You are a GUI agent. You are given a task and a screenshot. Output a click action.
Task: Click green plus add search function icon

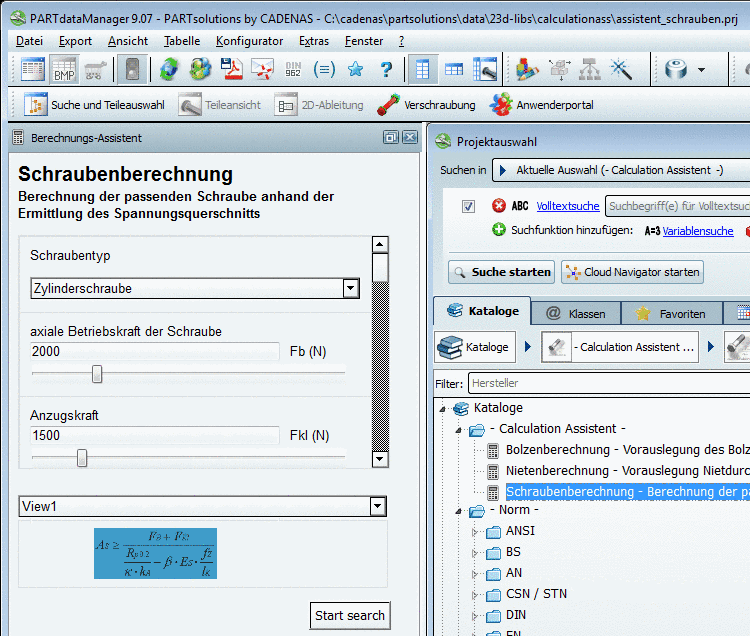(x=499, y=230)
